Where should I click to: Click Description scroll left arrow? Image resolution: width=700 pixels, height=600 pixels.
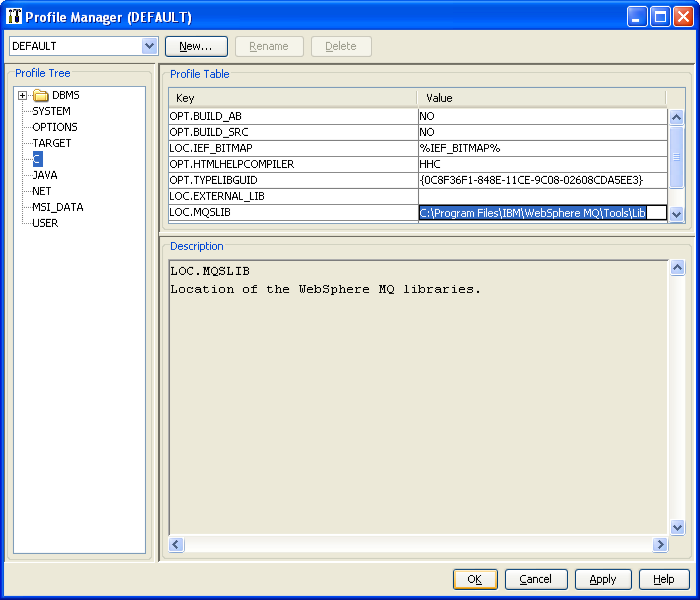[x=176, y=544]
